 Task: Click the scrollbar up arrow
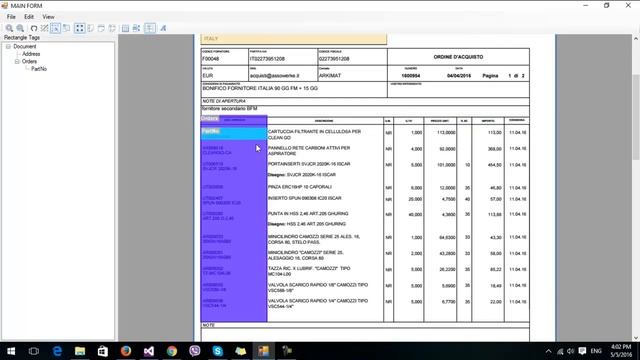[x=636, y=38]
